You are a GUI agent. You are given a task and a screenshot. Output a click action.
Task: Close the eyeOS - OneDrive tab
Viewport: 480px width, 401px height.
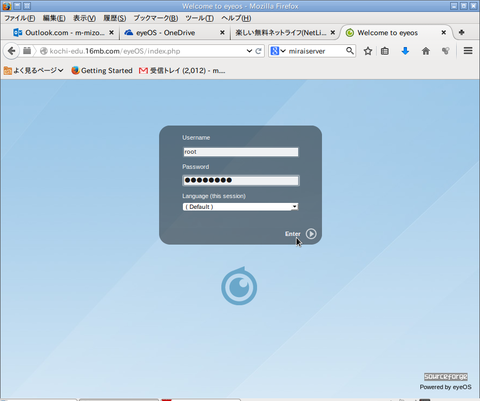pos(222,32)
